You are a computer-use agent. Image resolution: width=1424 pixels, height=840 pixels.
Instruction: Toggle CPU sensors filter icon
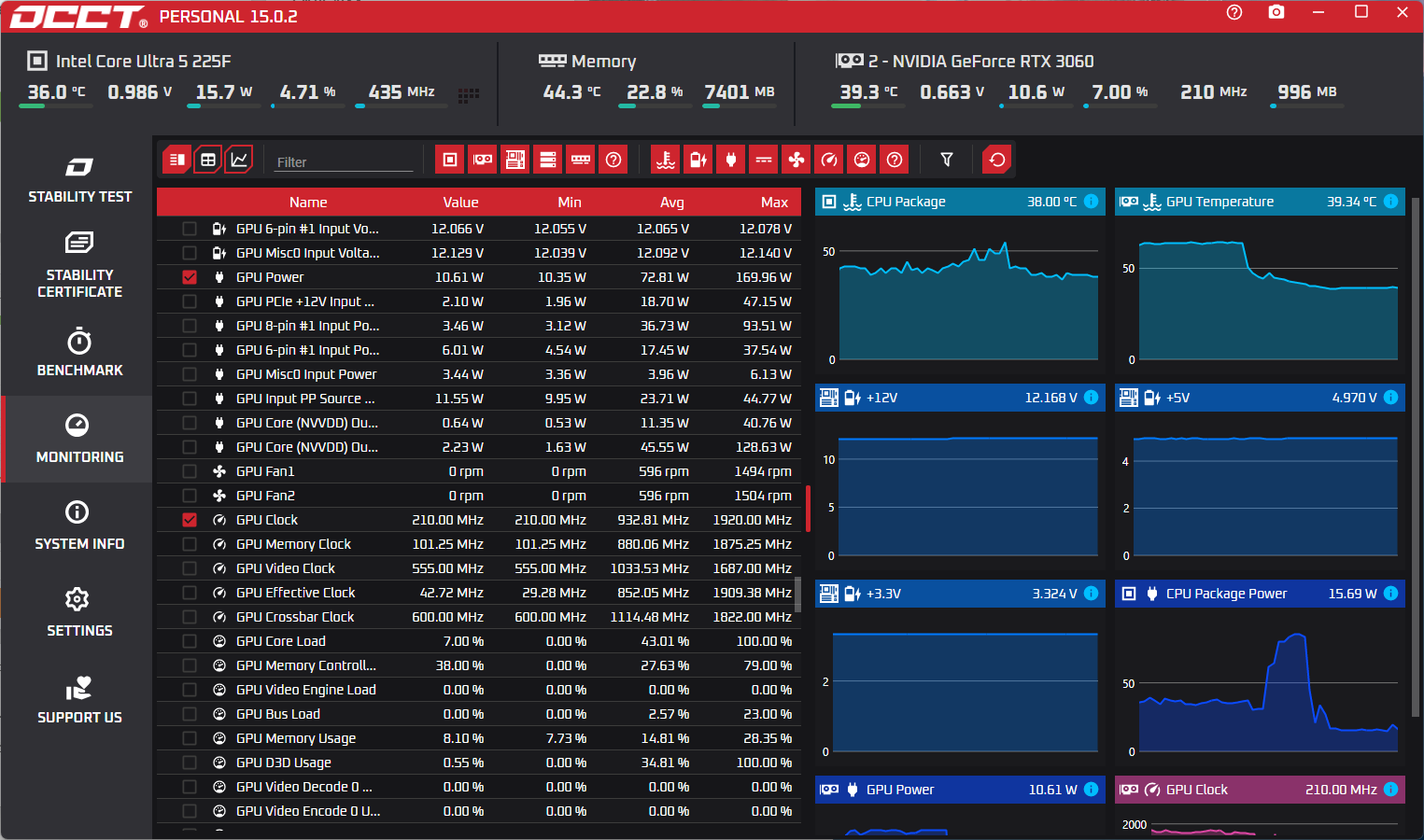pos(450,160)
